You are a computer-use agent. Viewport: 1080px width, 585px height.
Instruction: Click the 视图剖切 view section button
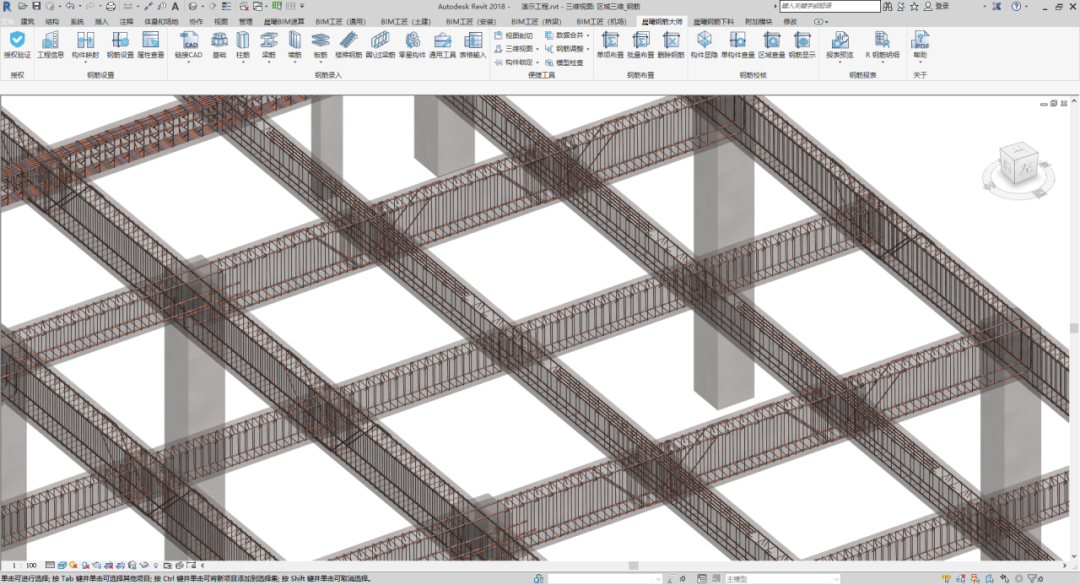coord(514,35)
